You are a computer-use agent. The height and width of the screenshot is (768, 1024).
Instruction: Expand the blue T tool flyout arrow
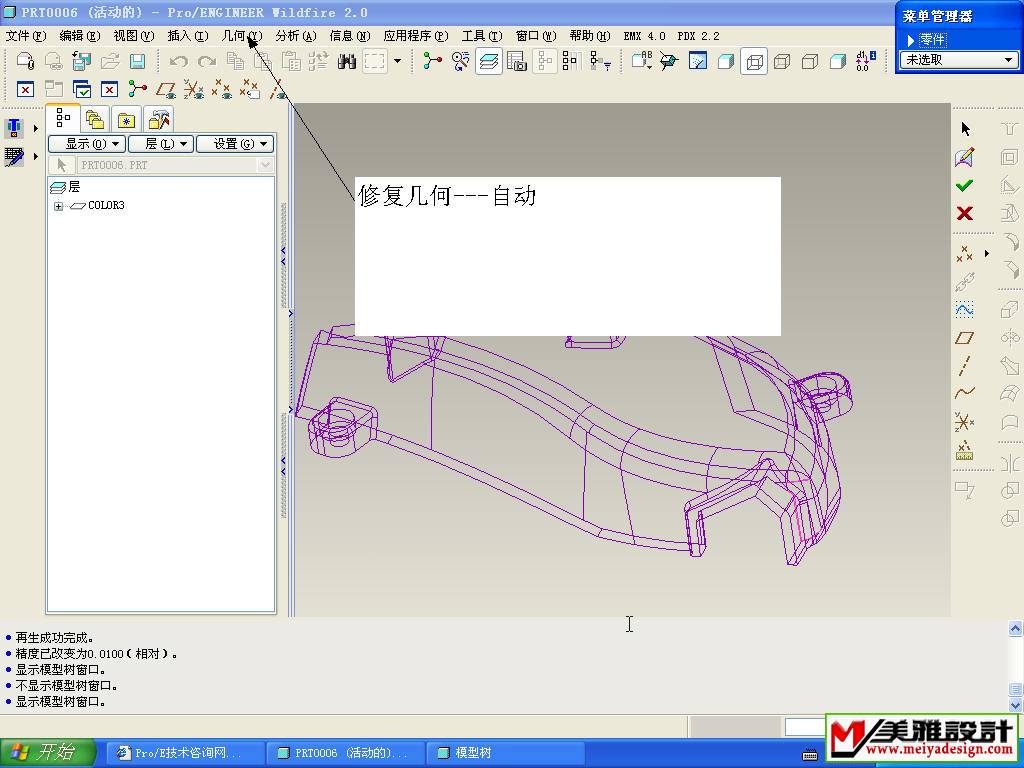point(36,129)
